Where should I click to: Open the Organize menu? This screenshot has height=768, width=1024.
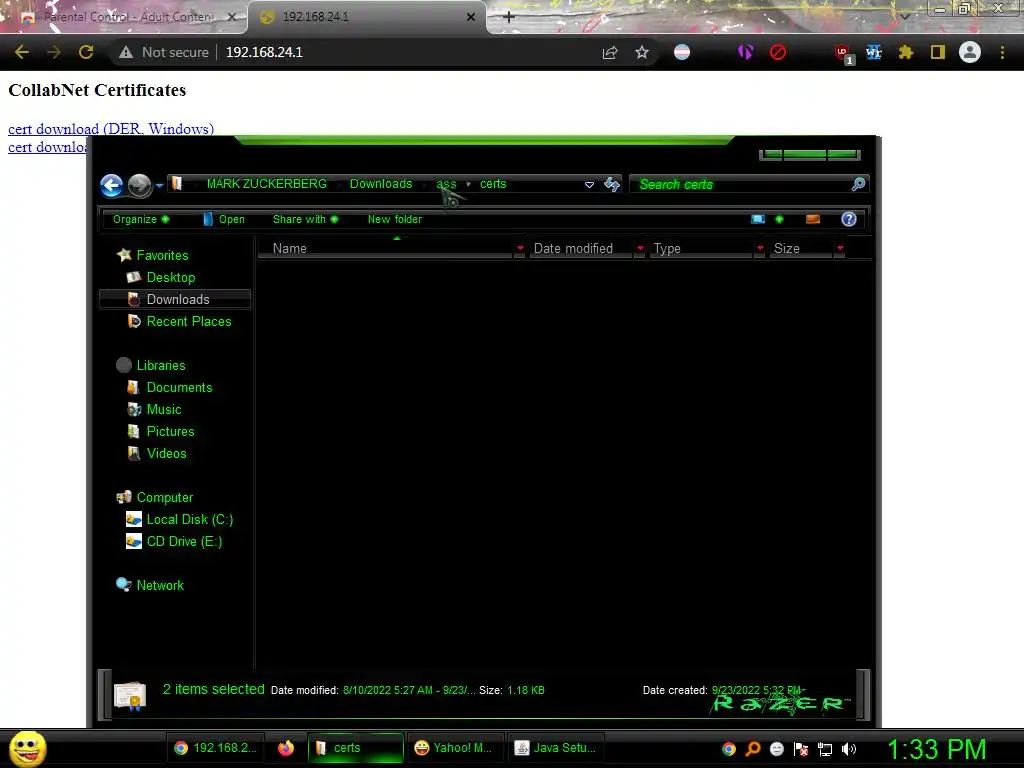tap(140, 219)
